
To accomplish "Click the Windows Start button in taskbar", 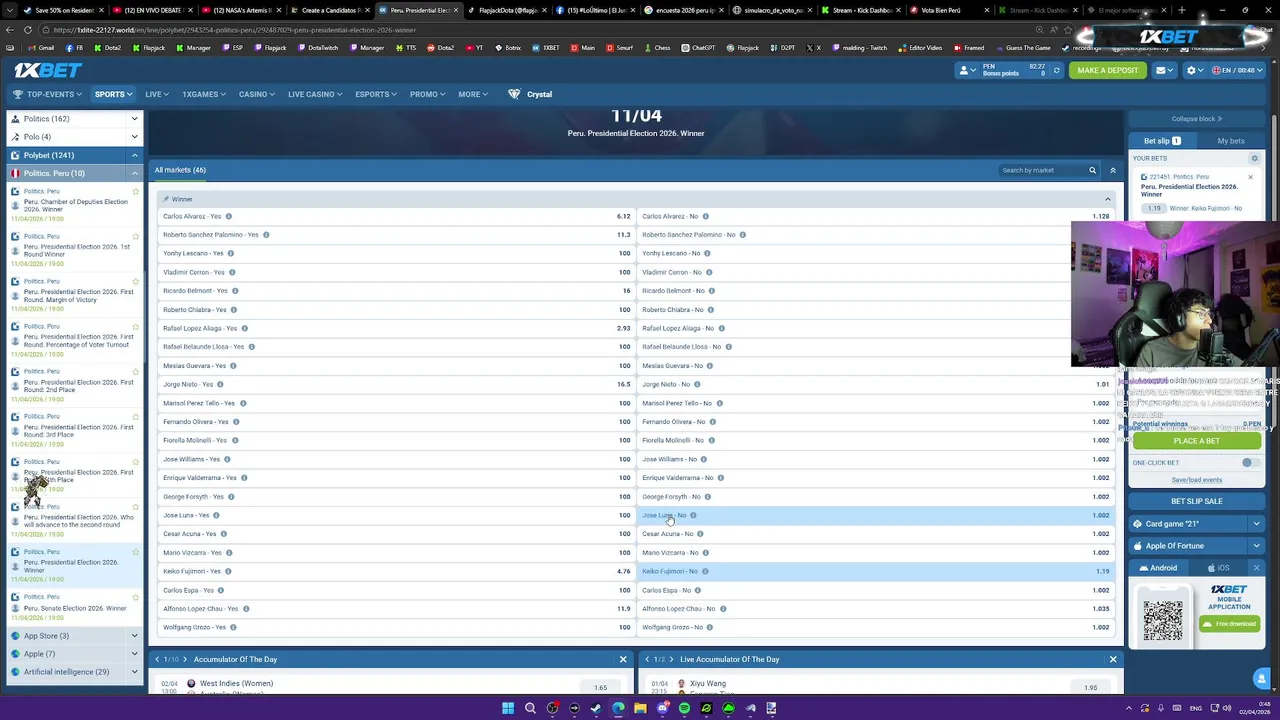I will [x=508, y=708].
